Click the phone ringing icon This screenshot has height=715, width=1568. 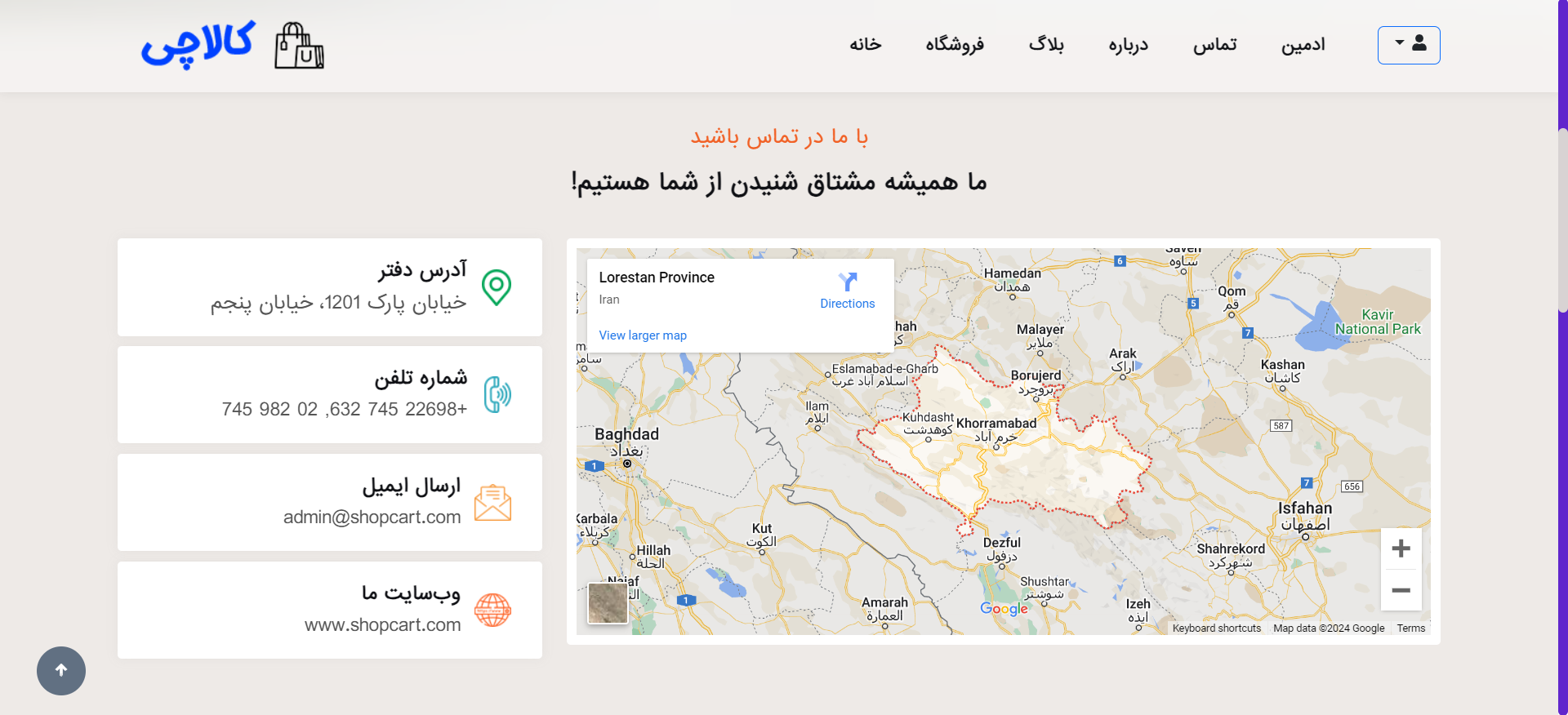[497, 395]
